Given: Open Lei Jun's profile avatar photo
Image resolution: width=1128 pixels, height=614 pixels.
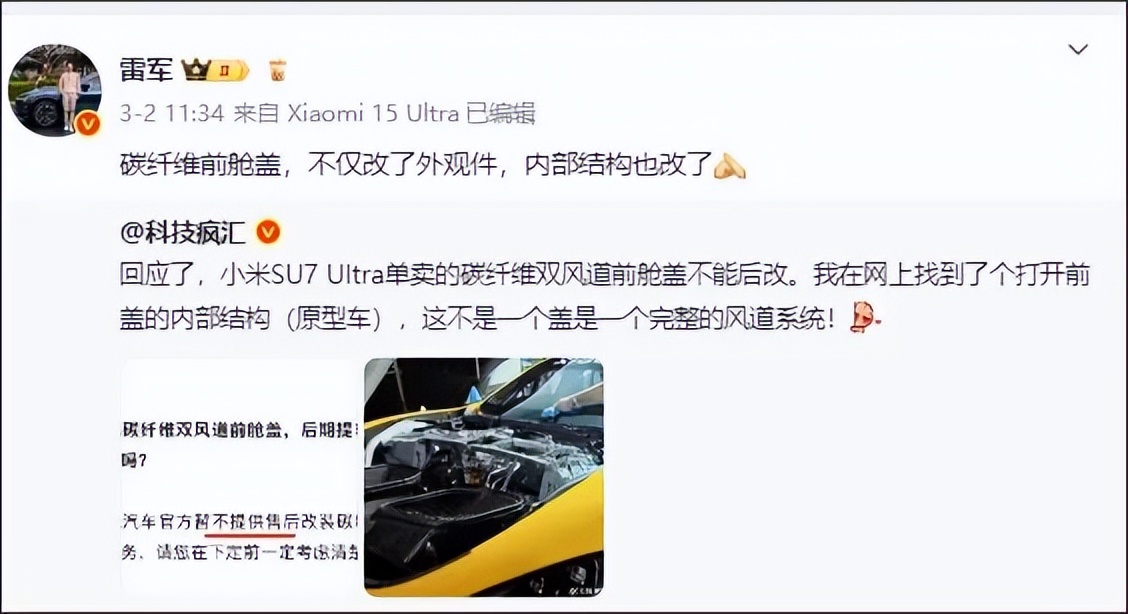Looking at the screenshot, I should pos(55,90).
